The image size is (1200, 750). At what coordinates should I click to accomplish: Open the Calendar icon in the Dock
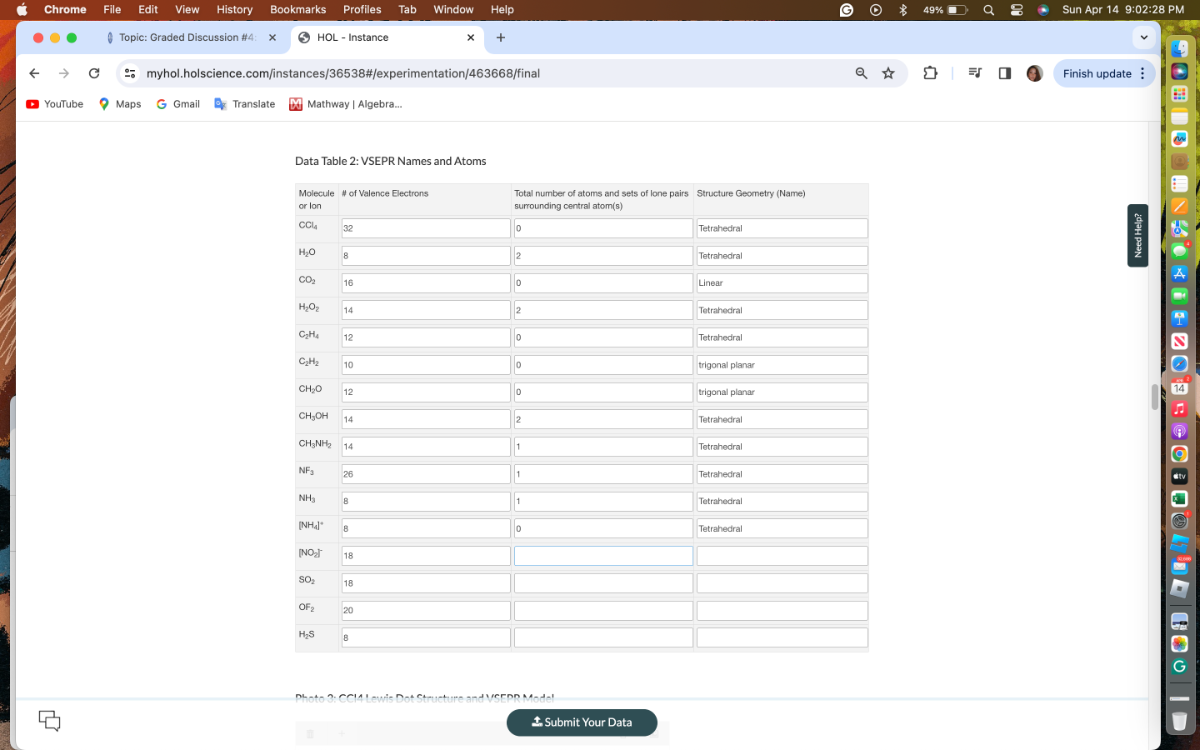[x=1179, y=388]
